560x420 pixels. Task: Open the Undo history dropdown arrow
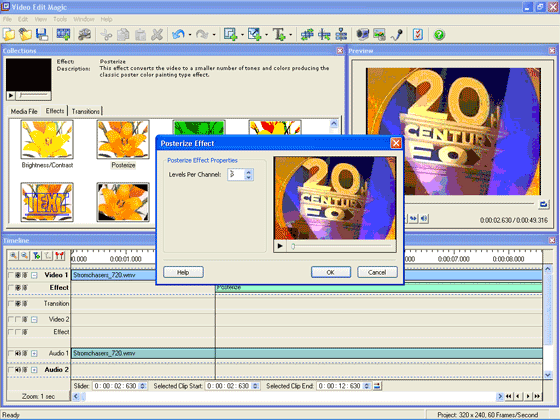point(190,35)
